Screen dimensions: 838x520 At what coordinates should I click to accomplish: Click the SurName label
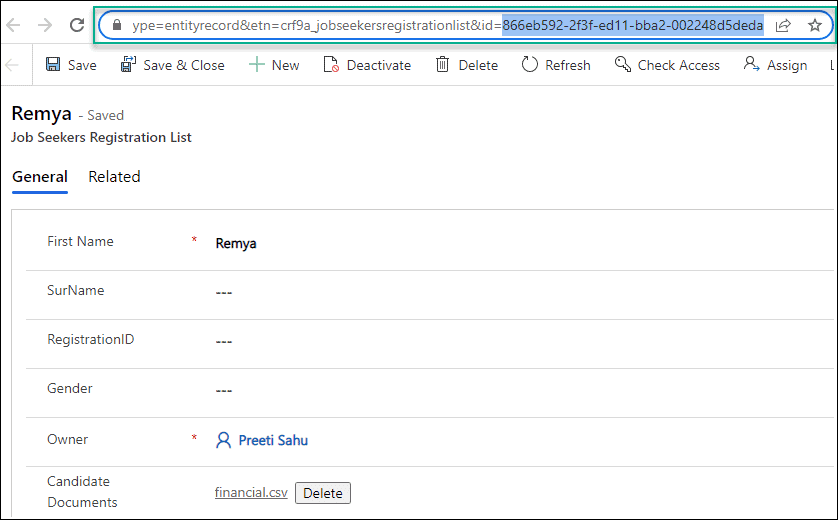point(75,290)
